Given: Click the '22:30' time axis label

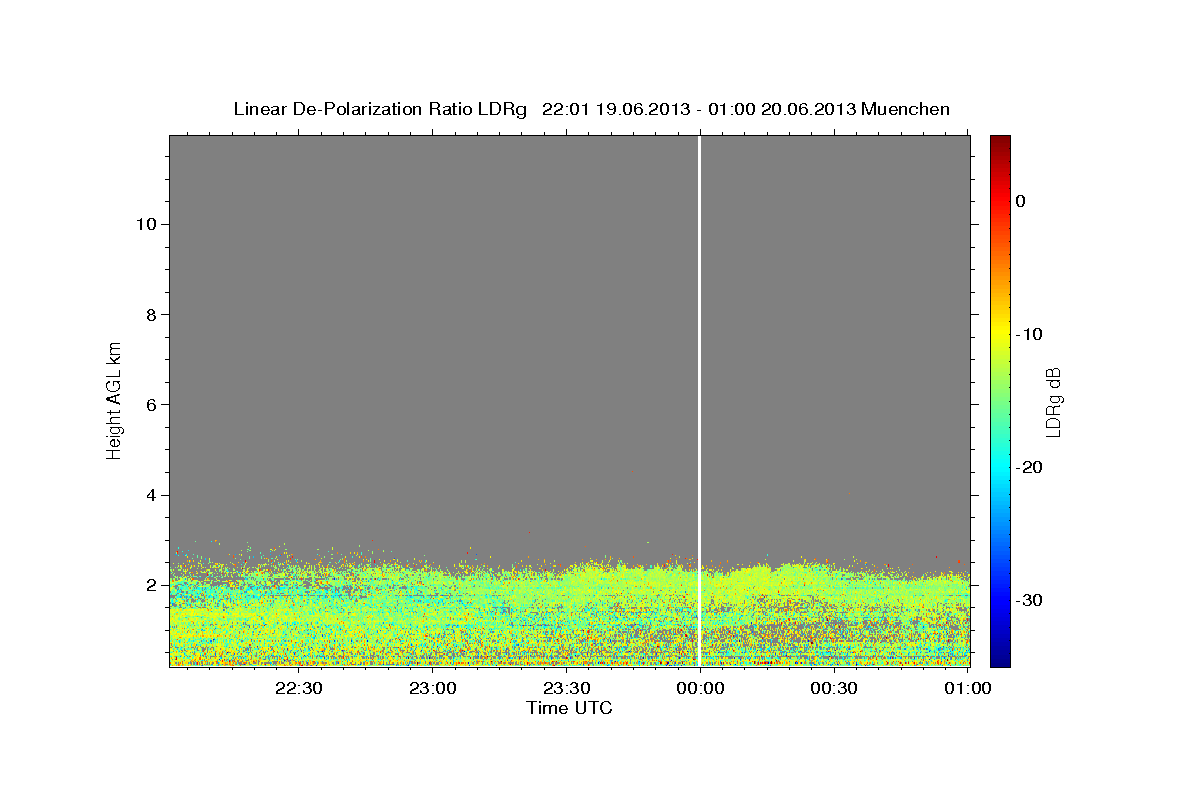Looking at the screenshot, I should [299, 688].
